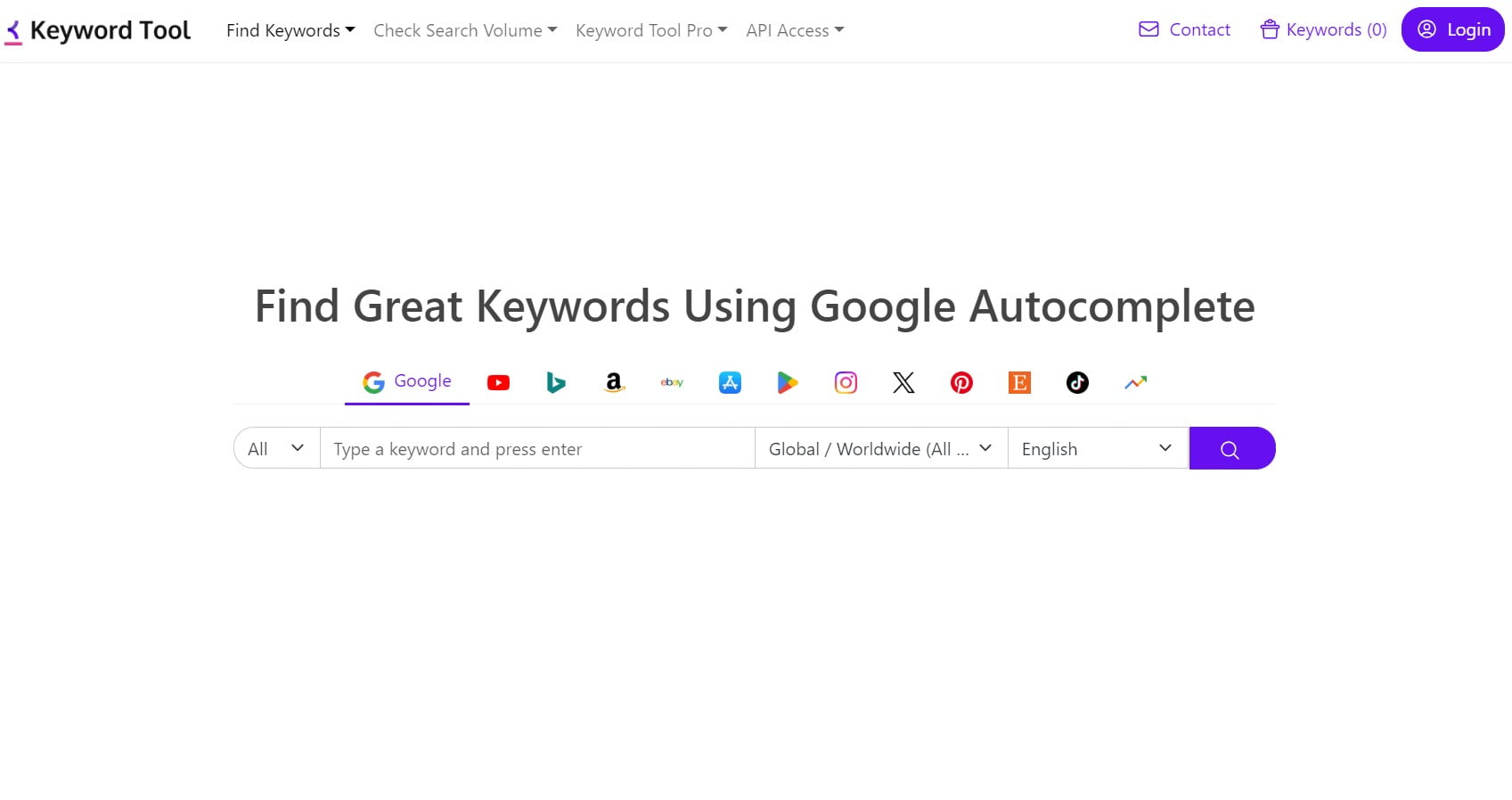Open the Keywords (0) basket
This screenshot has height=800, width=1512.
[x=1323, y=29]
